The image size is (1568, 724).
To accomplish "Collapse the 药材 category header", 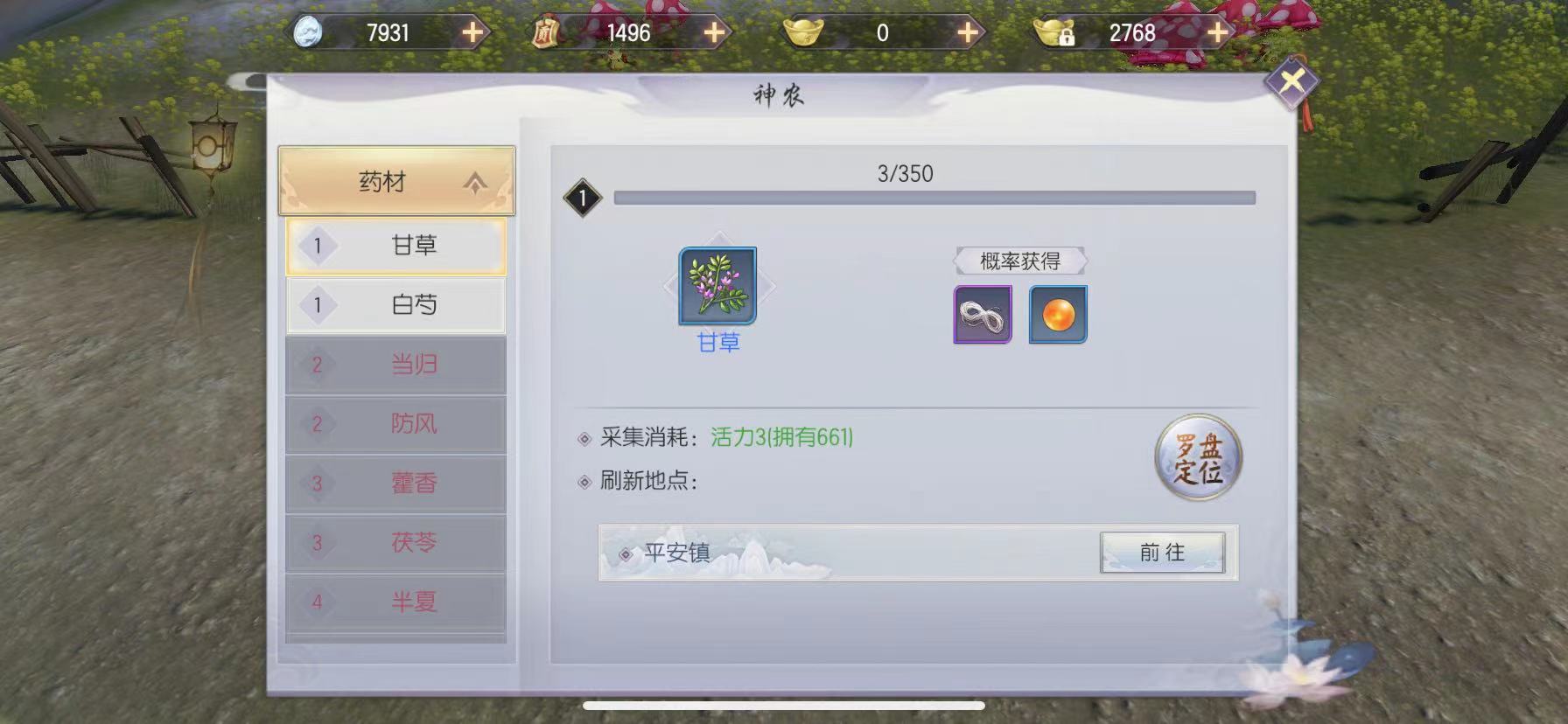I will (x=396, y=181).
